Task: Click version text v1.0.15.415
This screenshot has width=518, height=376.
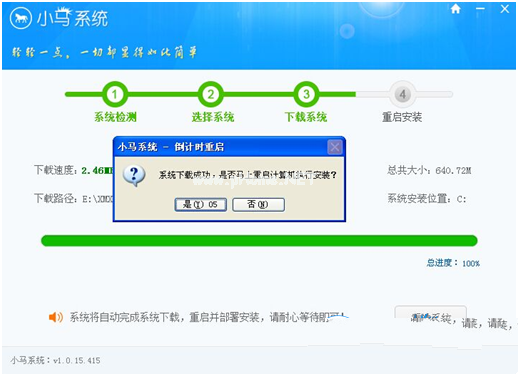Action: click(x=77, y=360)
